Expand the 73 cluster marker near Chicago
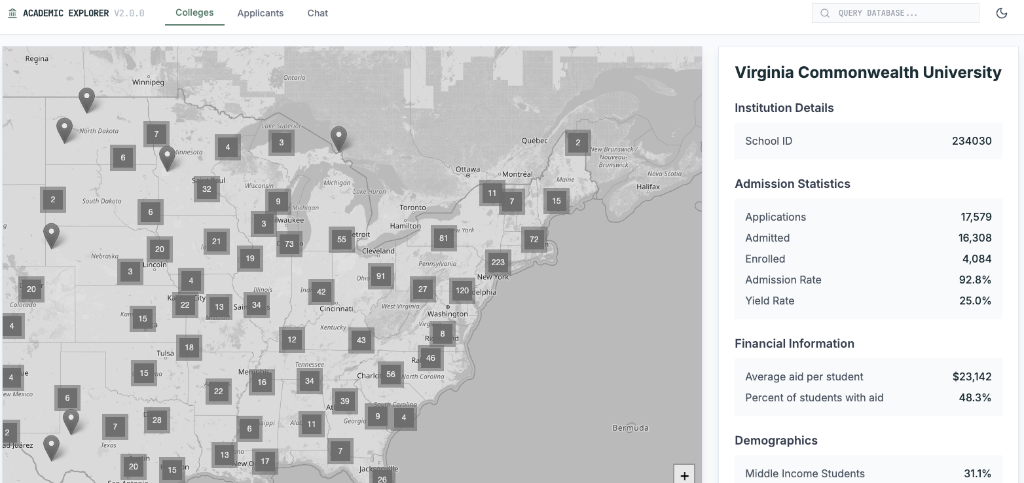The height and width of the screenshot is (483, 1024). click(289, 244)
